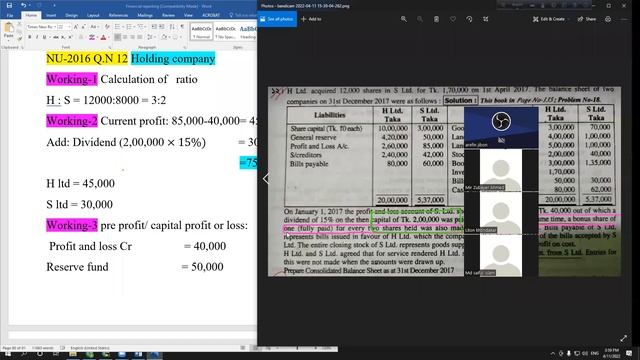Open the notification center on the taskbar
The image size is (640, 360).
click(629, 353)
